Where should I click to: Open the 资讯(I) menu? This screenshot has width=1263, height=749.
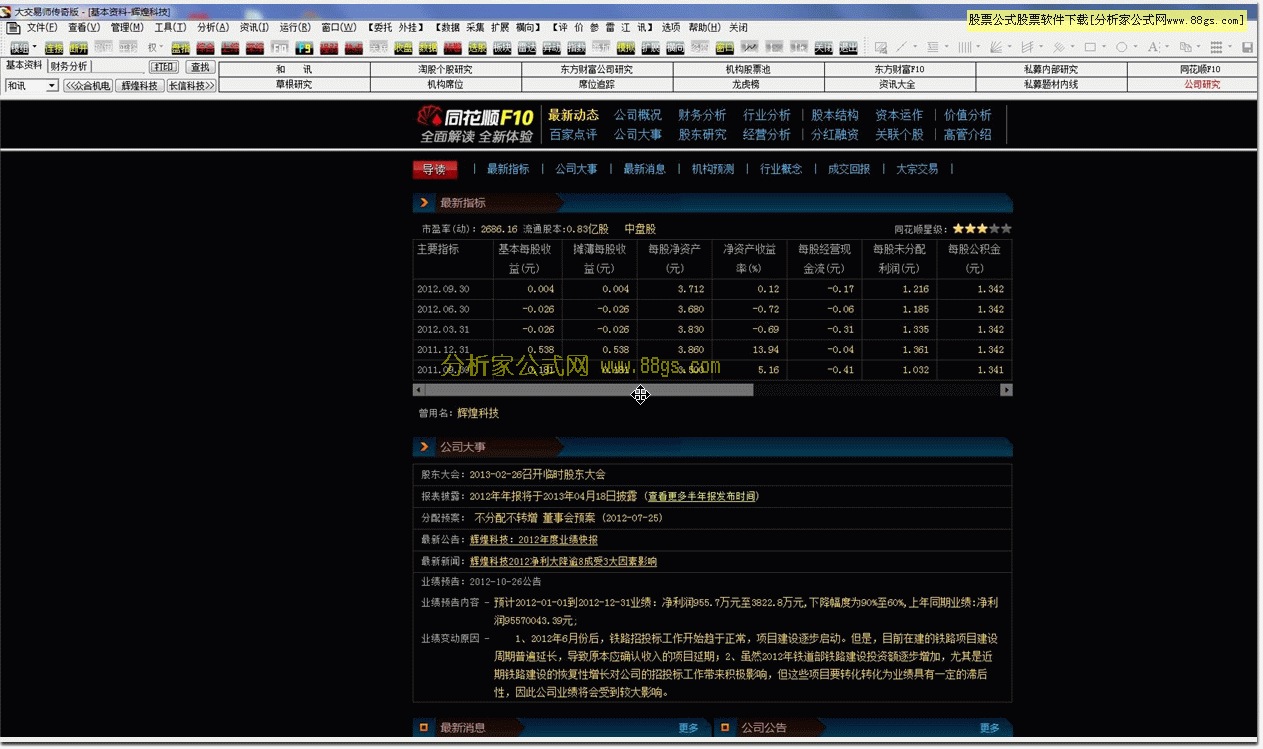tap(254, 28)
